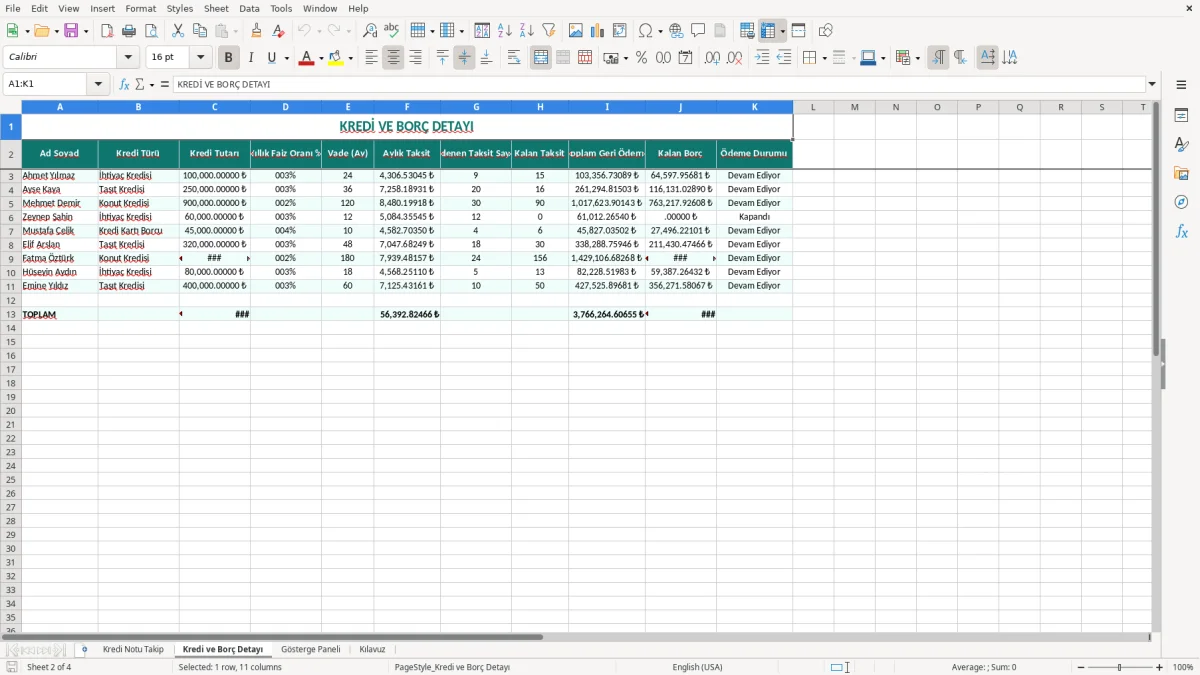This screenshot has width=1200, height=675.
Task: Toggle Print Preview
Action: [x=151, y=31]
